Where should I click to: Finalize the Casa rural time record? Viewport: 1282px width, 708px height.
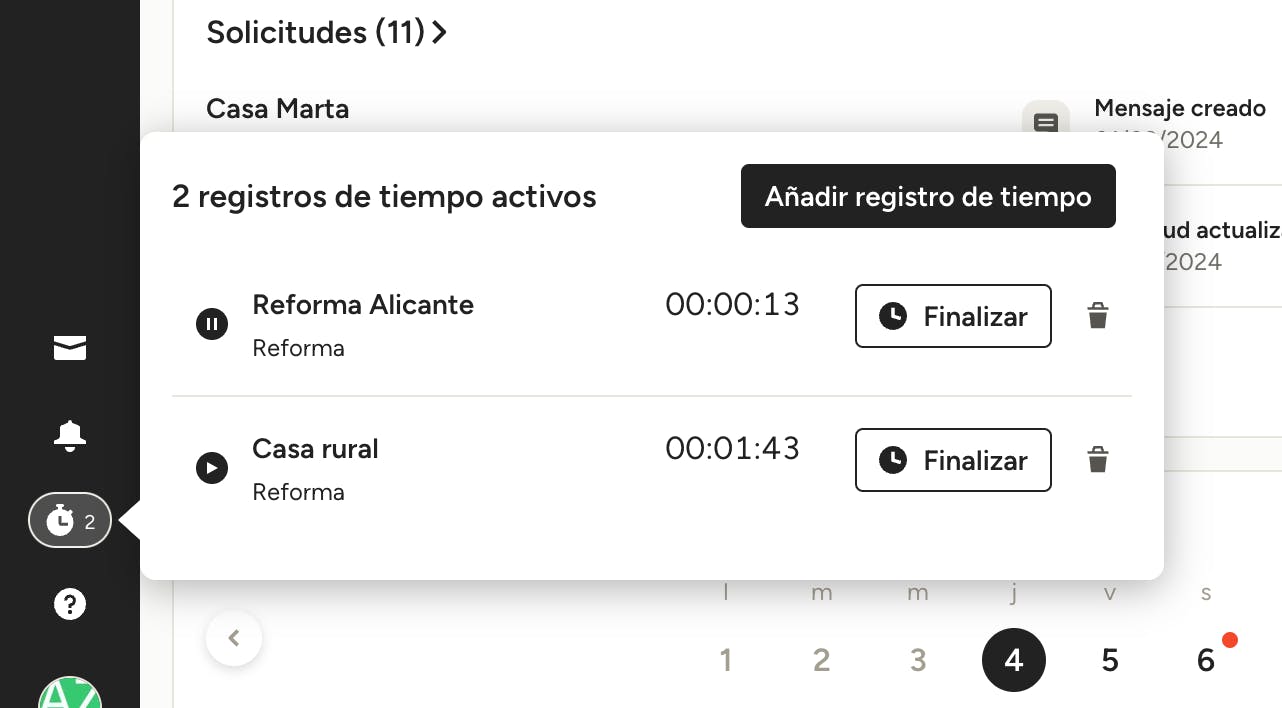pos(953,460)
